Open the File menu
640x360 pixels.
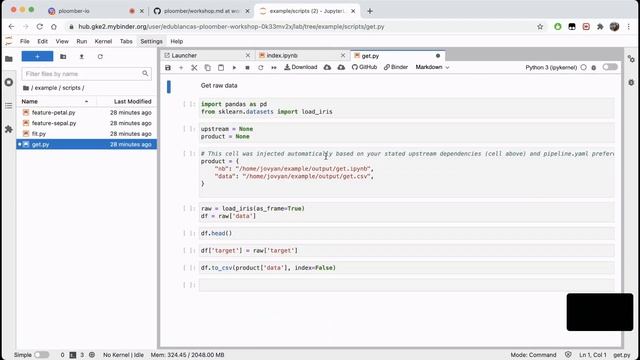[x=24, y=41]
